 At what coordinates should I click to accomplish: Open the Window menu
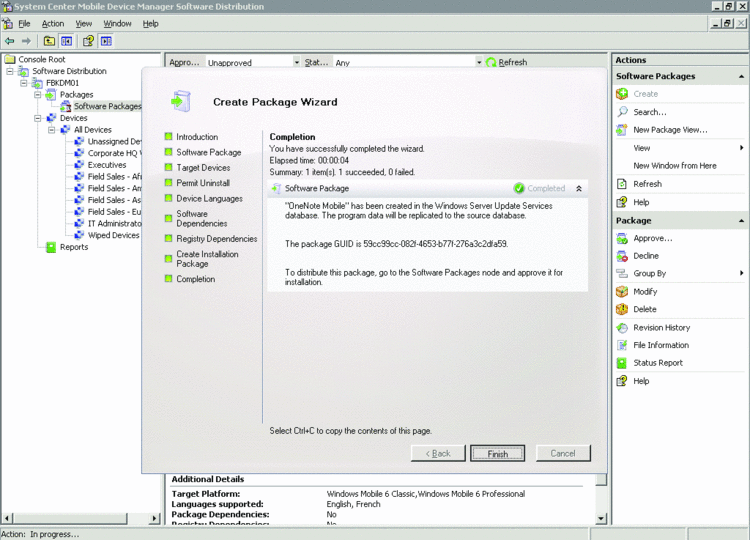pos(117,23)
